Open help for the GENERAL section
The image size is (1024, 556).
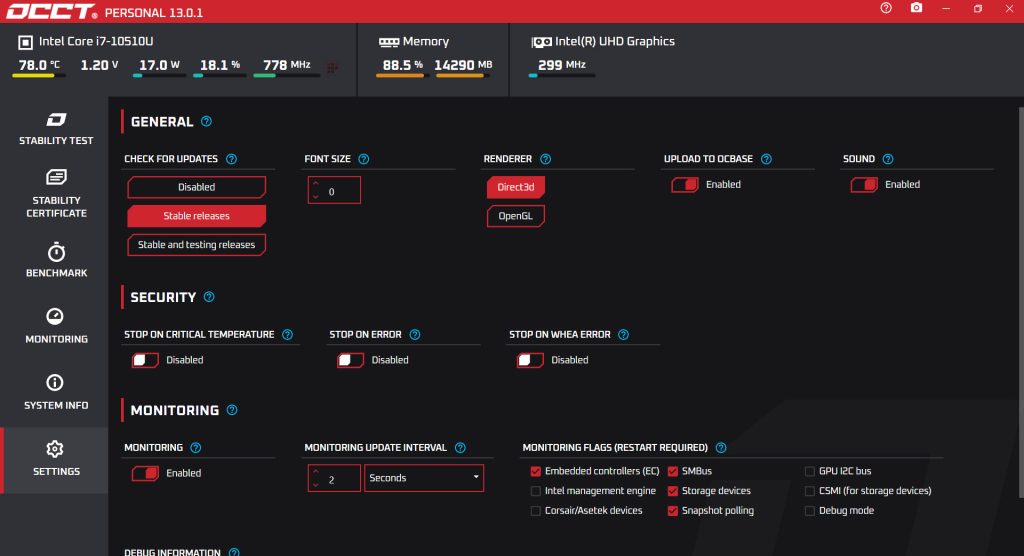tap(206, 122)
